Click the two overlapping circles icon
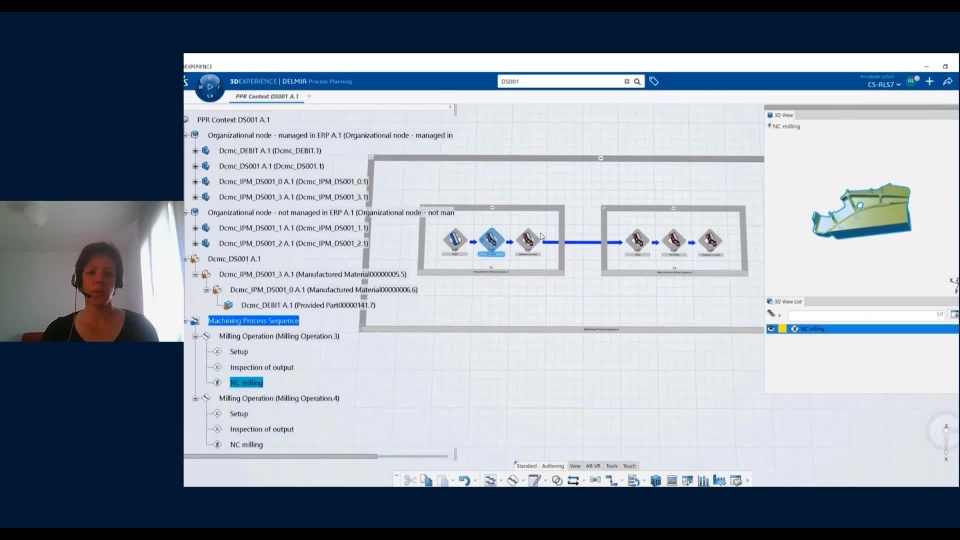The image size is (960, 540). [557, 481]
